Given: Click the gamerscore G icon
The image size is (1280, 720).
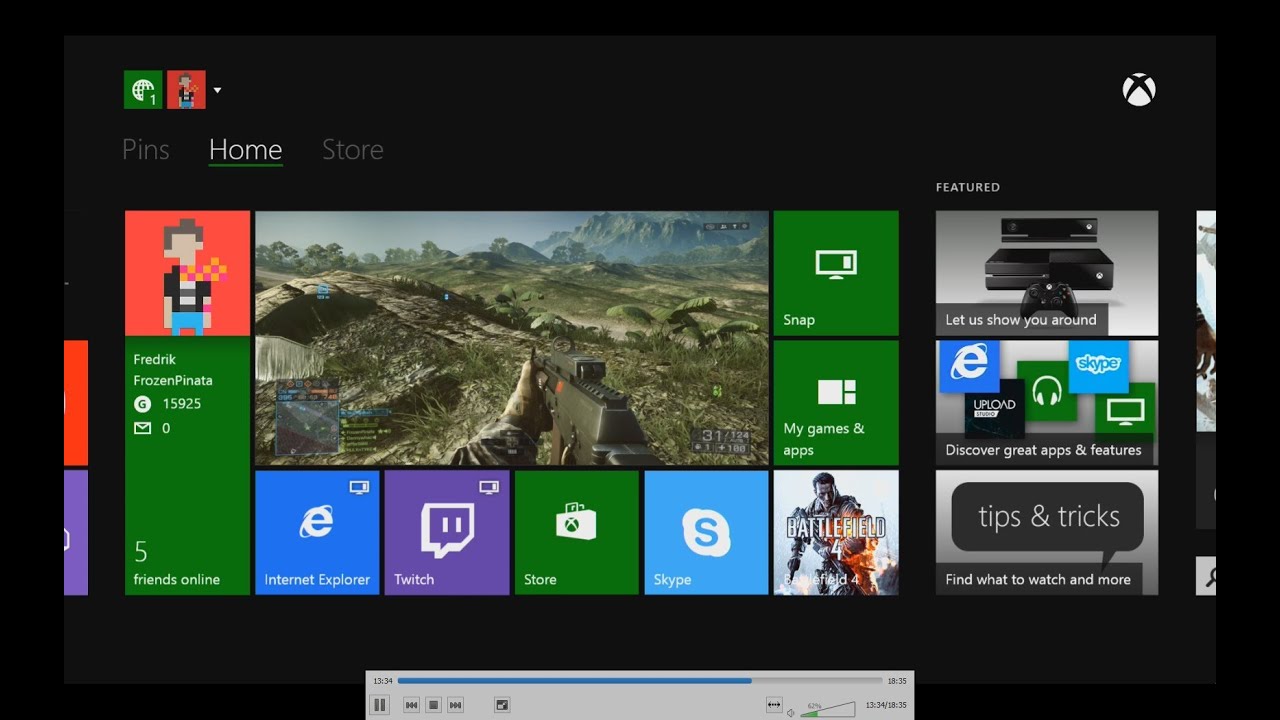Looking at the screenshot, I should coord(142,404).
